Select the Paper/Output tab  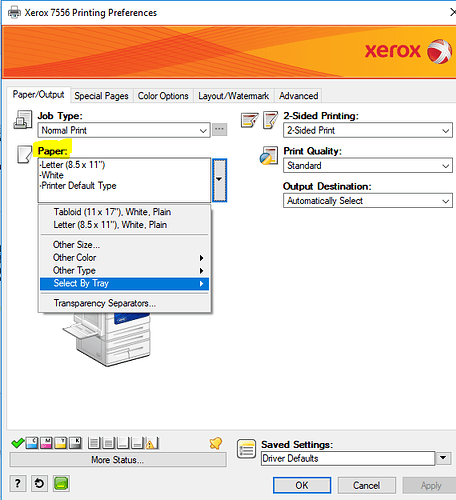coord(38,95)
